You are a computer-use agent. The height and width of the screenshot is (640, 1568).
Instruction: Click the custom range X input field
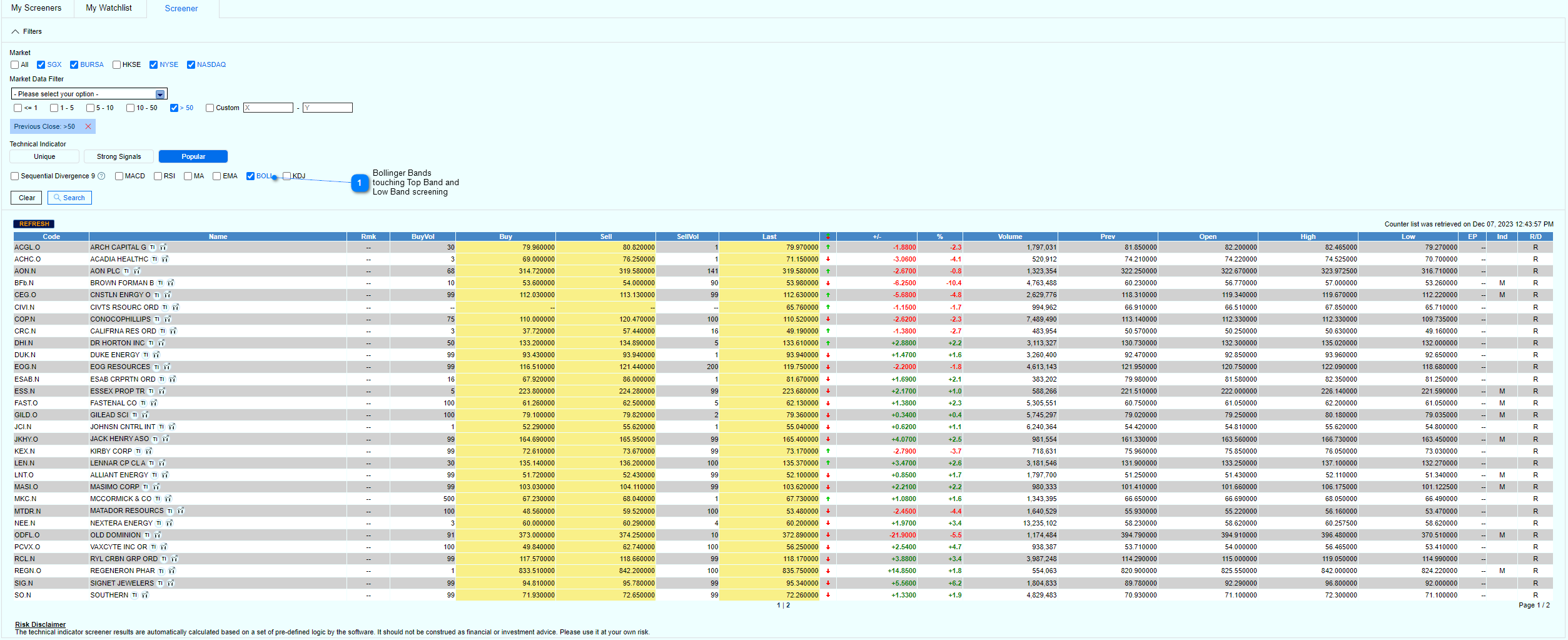coord(268,108)
